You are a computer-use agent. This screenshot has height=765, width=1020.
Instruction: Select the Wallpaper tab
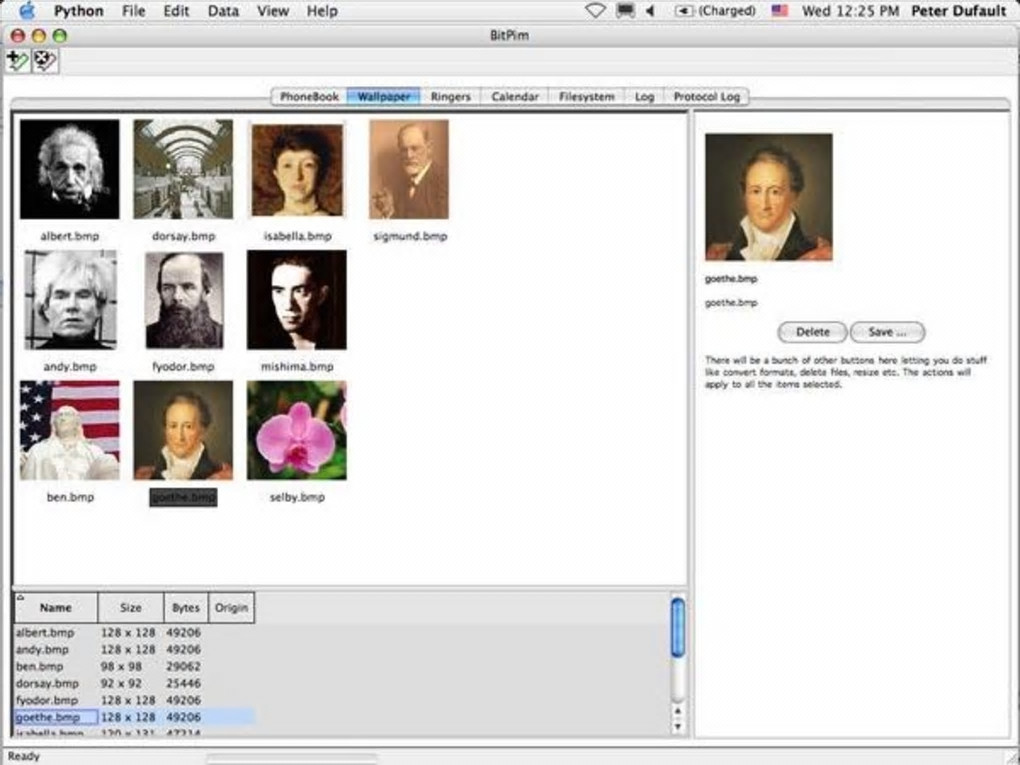384,96
